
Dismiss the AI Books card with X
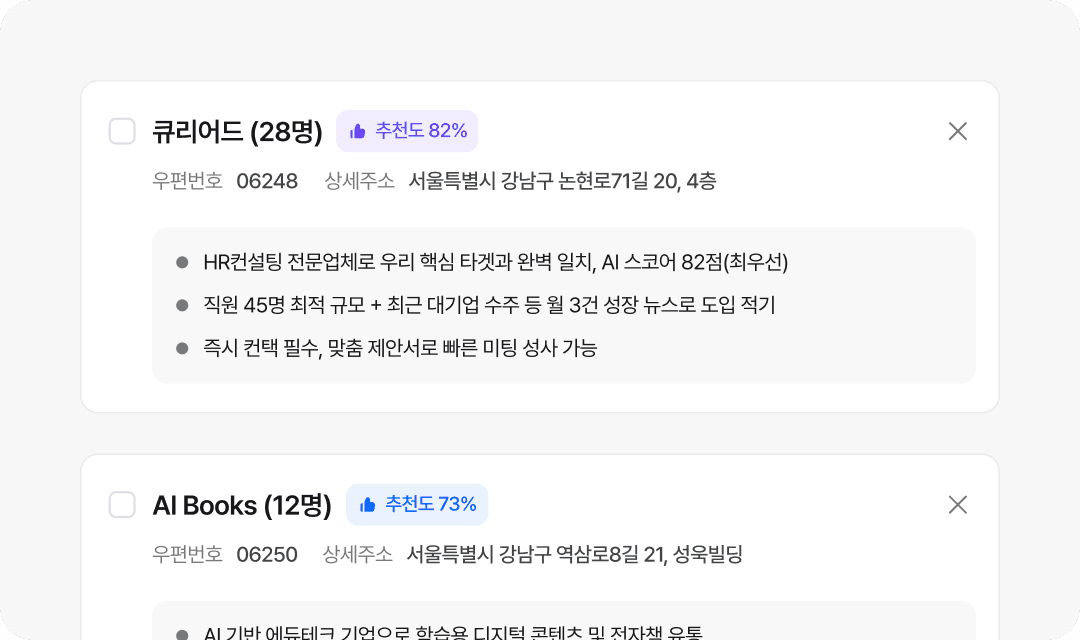click(957, 505)
